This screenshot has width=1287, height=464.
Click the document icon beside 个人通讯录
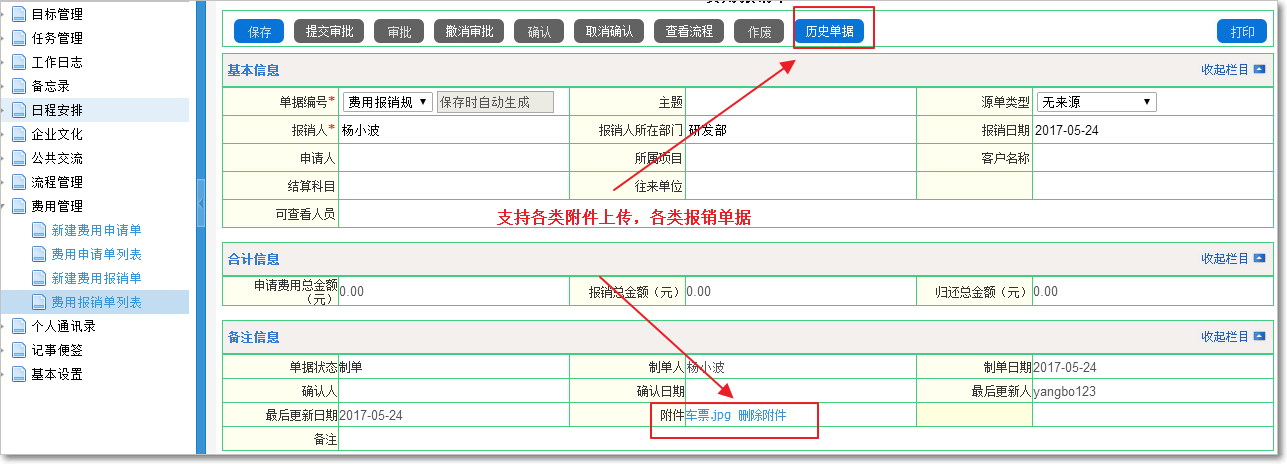(x=18, y=326)
